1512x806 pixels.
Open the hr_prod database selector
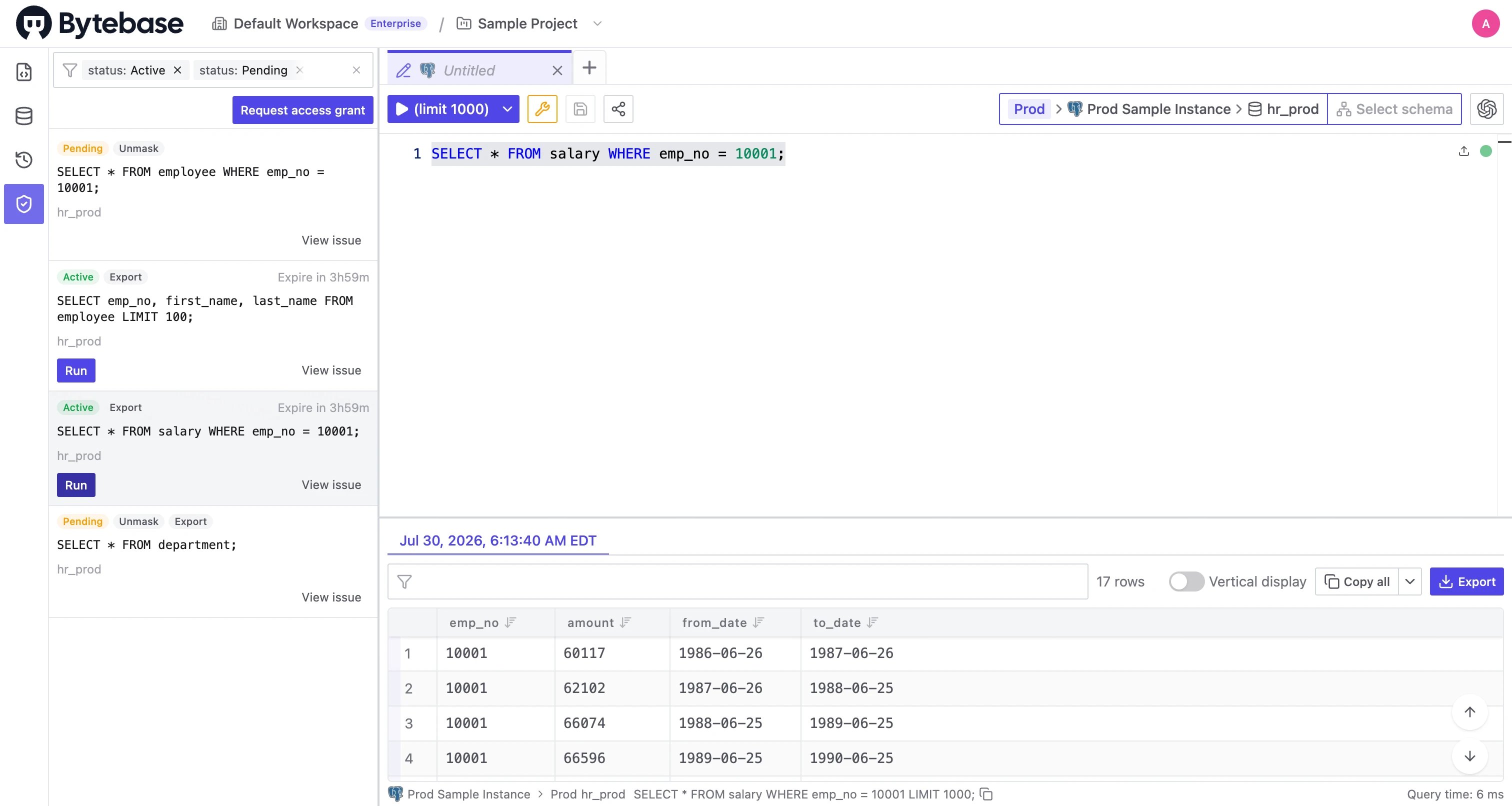[1283, 109]
